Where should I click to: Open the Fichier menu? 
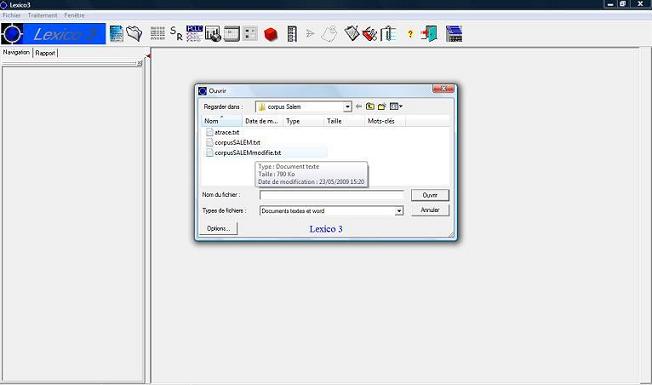(x=11, y=15)
